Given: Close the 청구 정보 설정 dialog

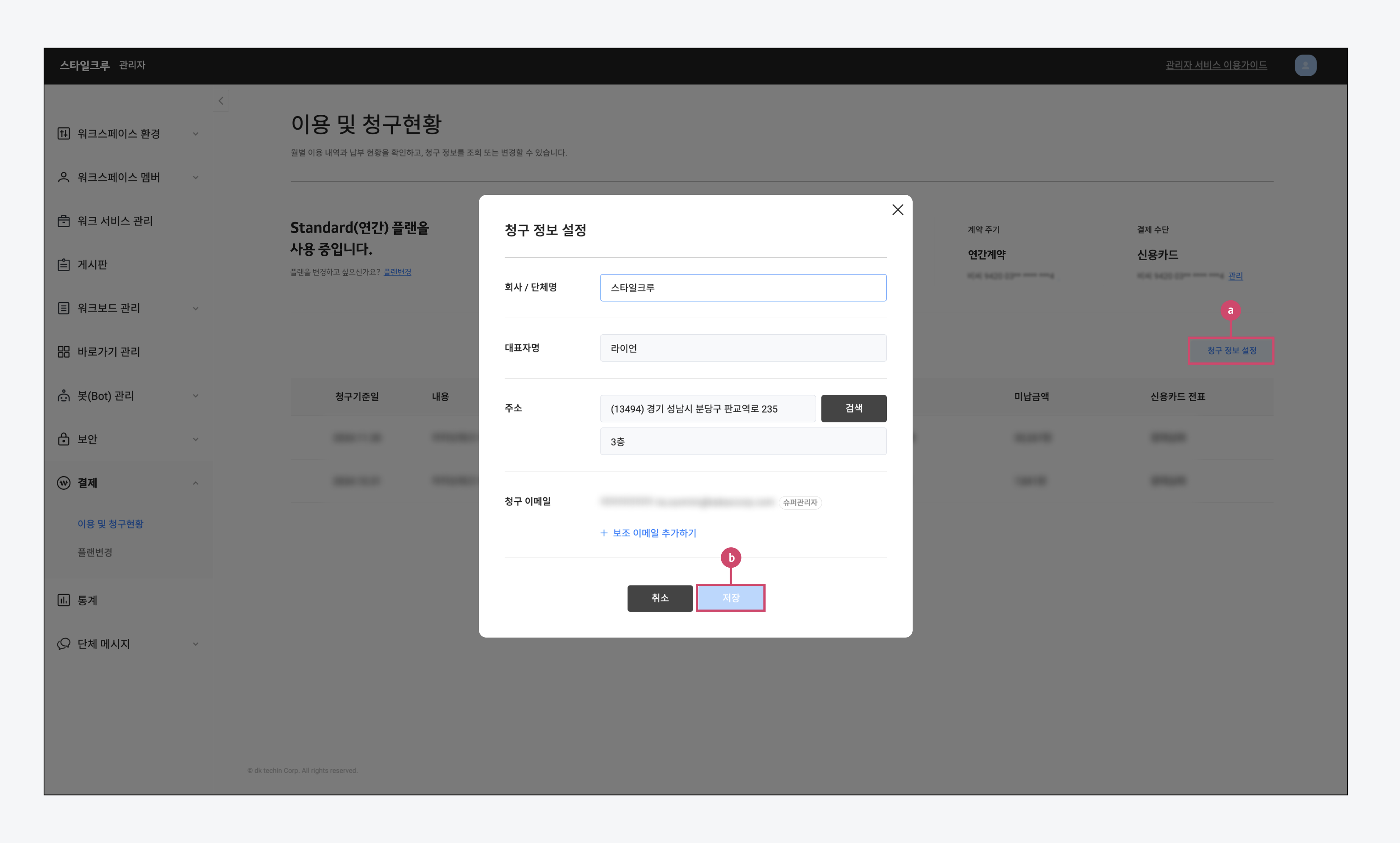Looking at the screenshot, I should 897,210.
